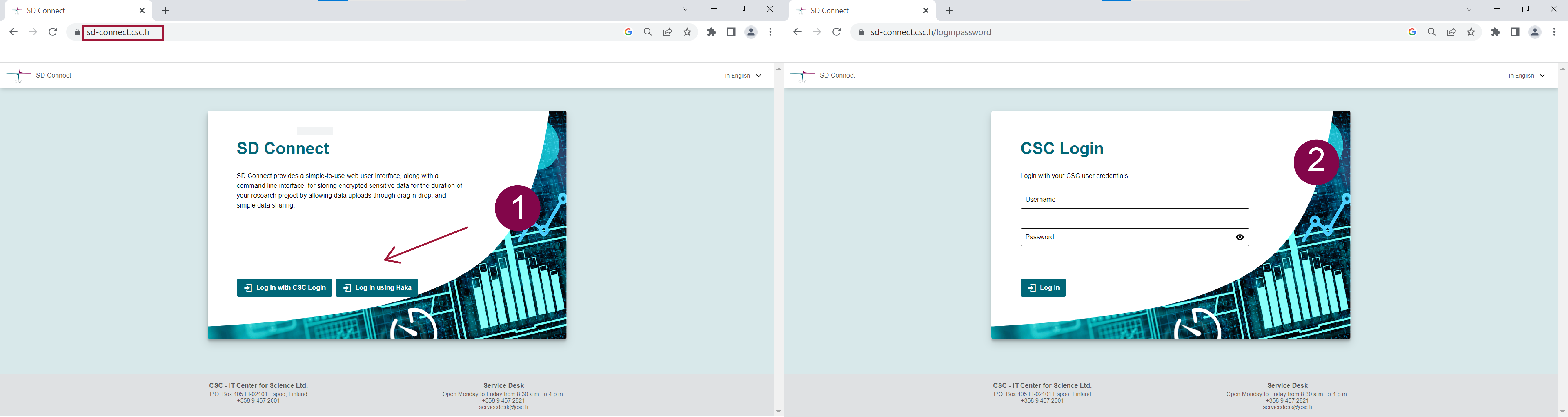Open tab search chevron in right window
The width and height of the screenshot is (1568, 417).
tap(1469, 9)
